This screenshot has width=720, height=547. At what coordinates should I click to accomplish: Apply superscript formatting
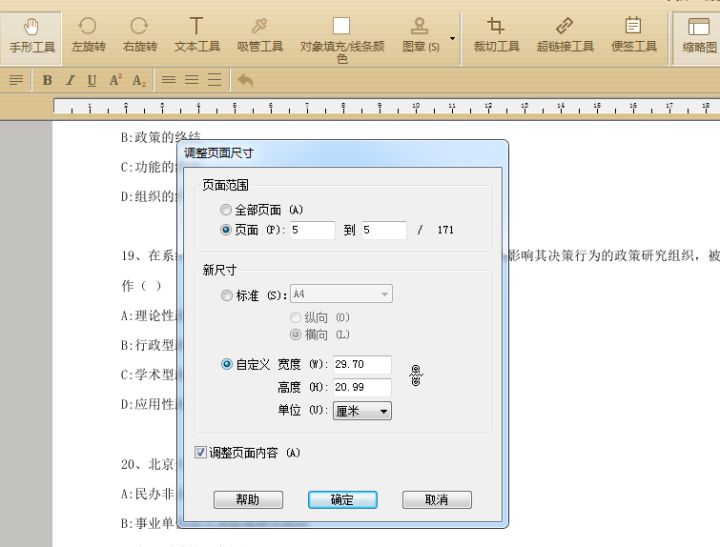click(x=115, y=80)
